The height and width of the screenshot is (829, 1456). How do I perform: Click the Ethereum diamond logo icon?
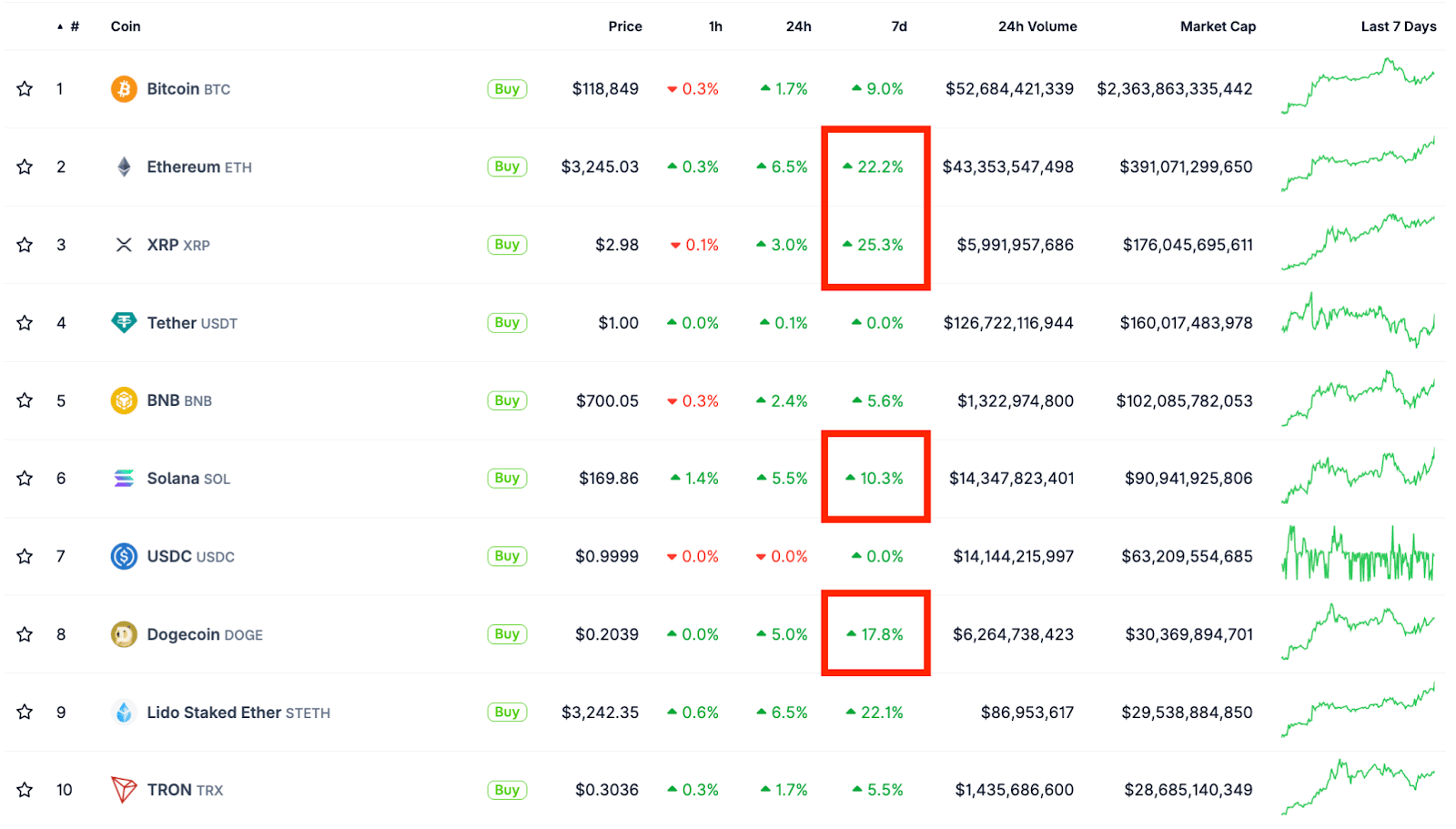coord(124,167)
